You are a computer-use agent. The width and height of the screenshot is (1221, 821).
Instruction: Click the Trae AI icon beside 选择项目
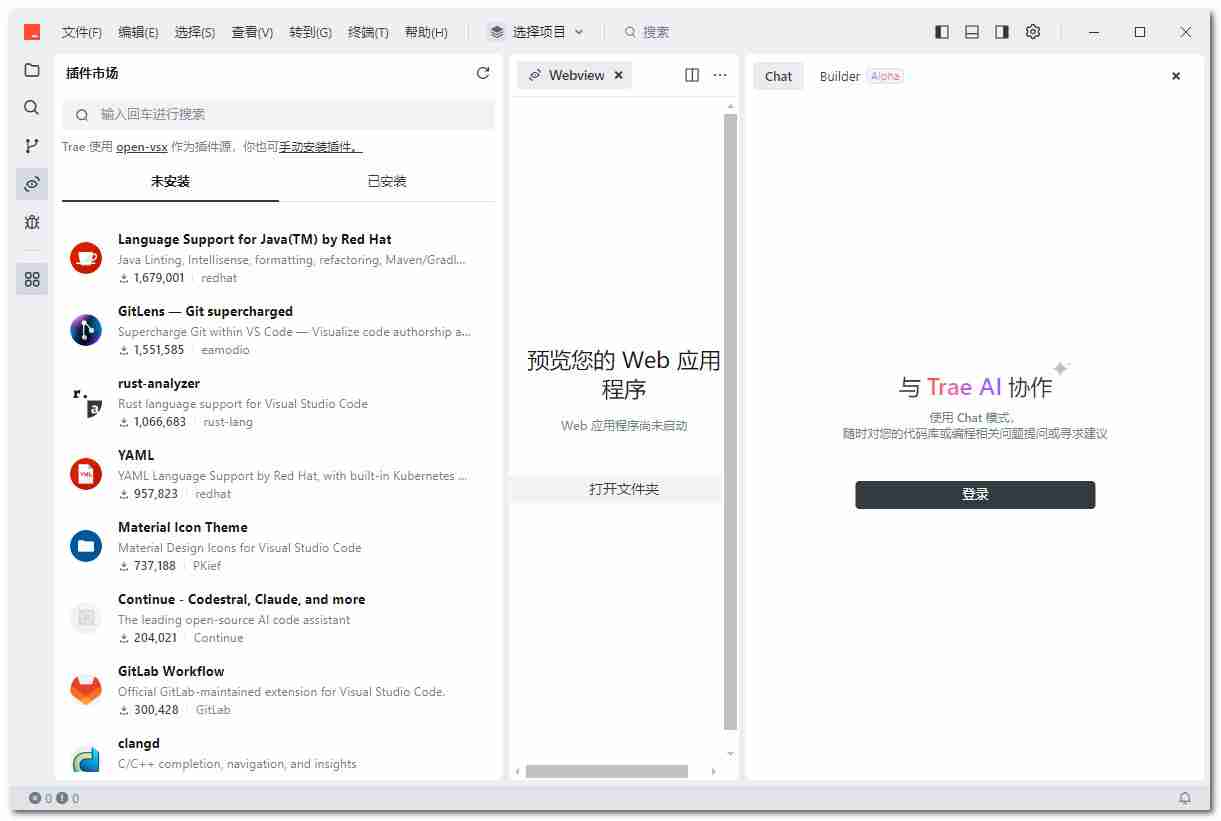pyautogui.click(x=497, y=31)
